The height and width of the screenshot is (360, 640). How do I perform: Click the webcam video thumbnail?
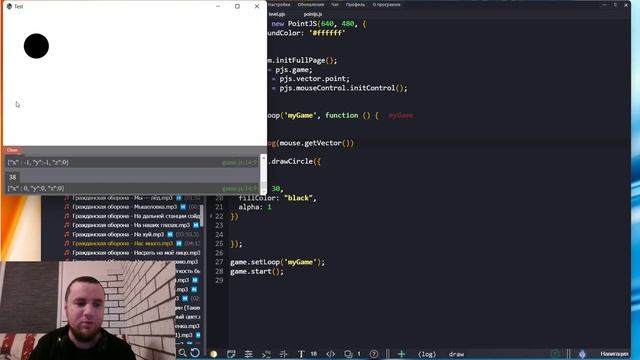pyautogui.click(x=88, y=311)
